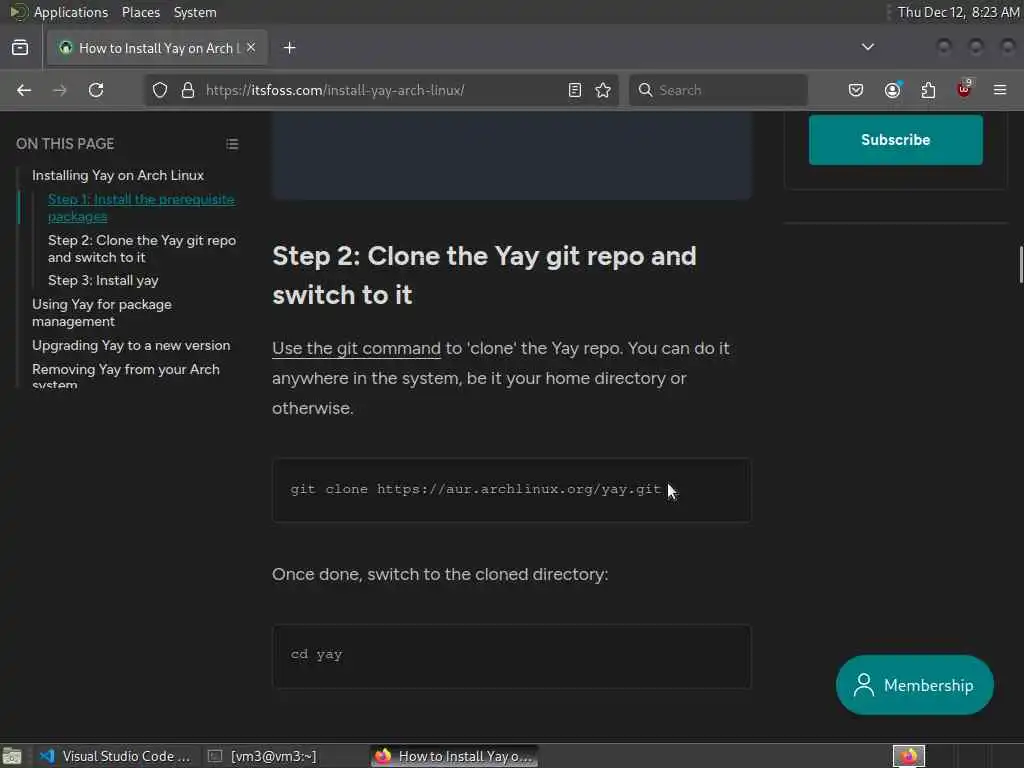This screenshot has height=768, width=1024.
Task: Click the 'cd yay' code block
Action: coord(511,656)
